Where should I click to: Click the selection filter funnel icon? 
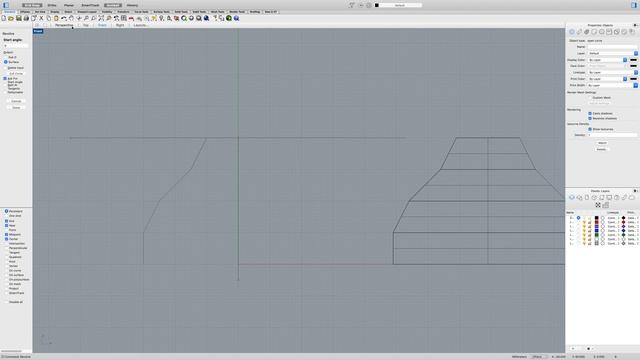coord(351,5)
